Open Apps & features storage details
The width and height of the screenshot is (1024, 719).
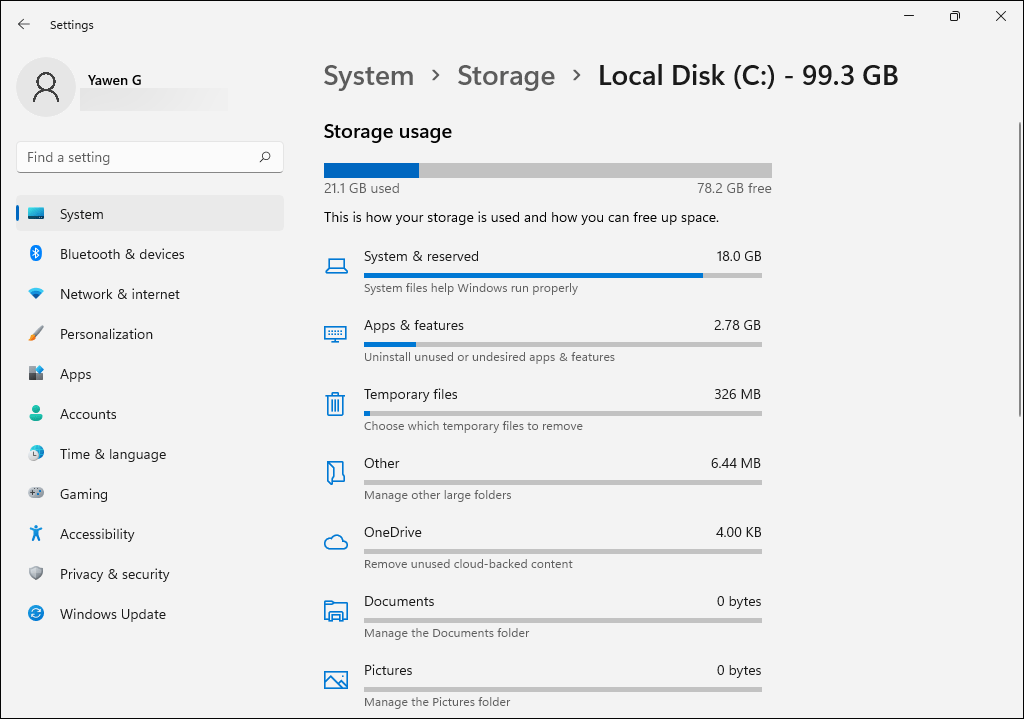click(x=543, y=340)
